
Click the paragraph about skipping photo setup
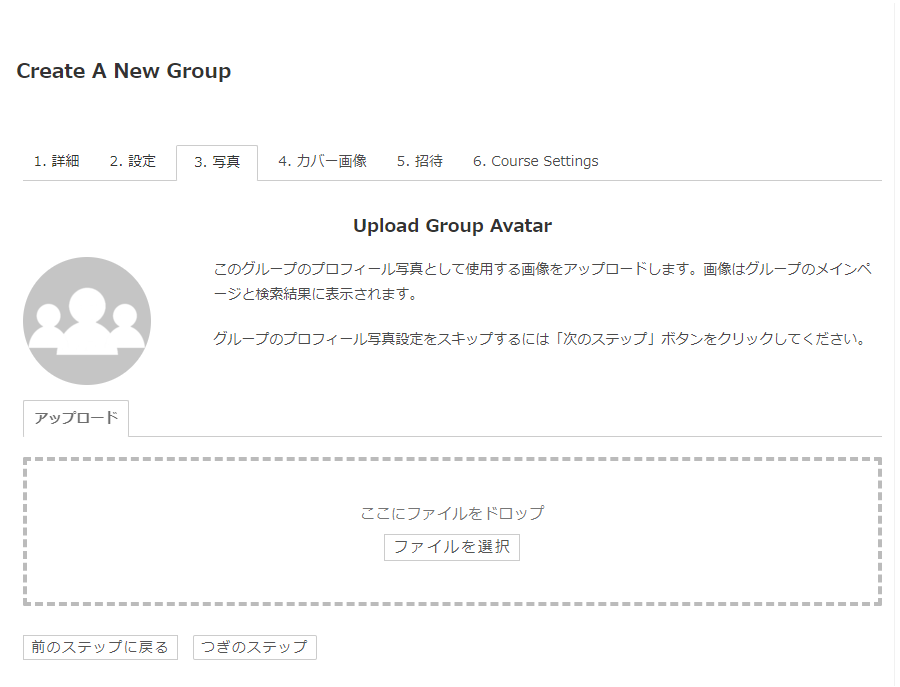click(x=540, y=339)
